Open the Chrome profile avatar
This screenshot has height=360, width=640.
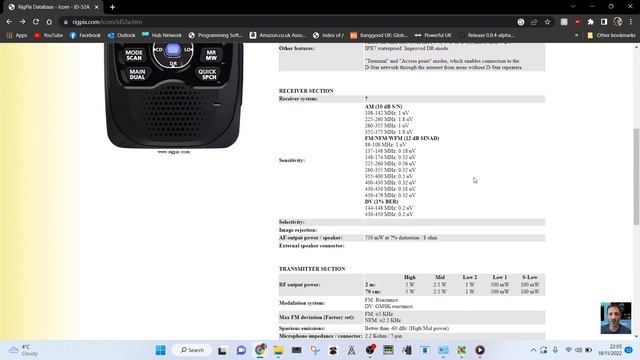pos(618,22)
